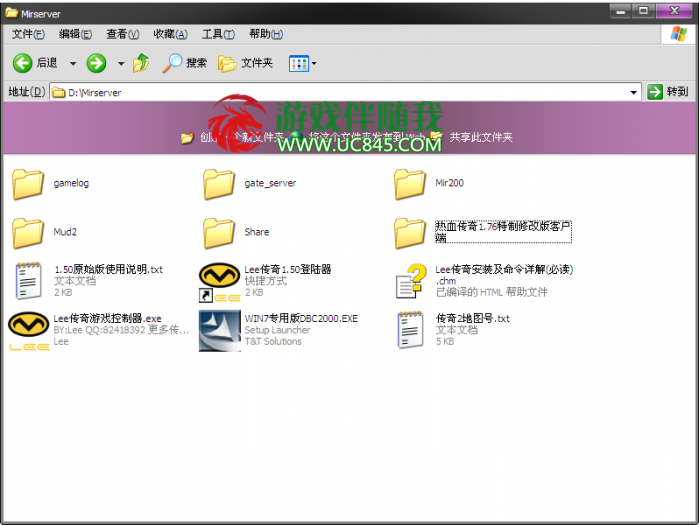The image size is (699, 525).
Task: Open the 查看(V) menu
Action: (x=123, y=34)
